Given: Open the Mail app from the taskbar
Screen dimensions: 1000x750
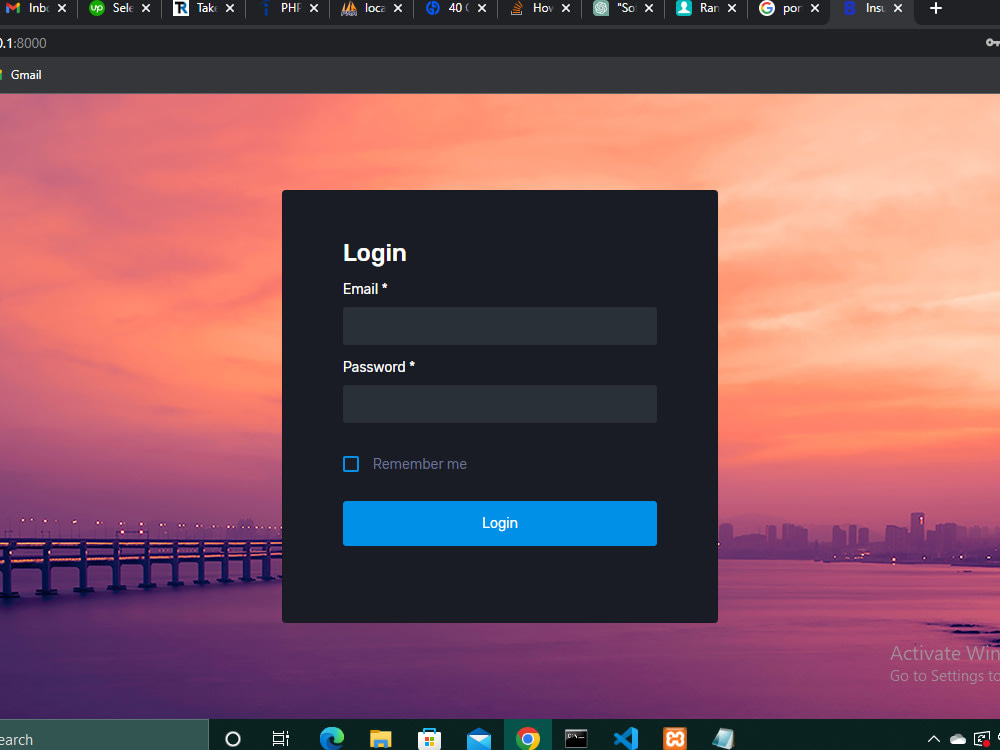Looking at the screenshot, I should (479, 738).
